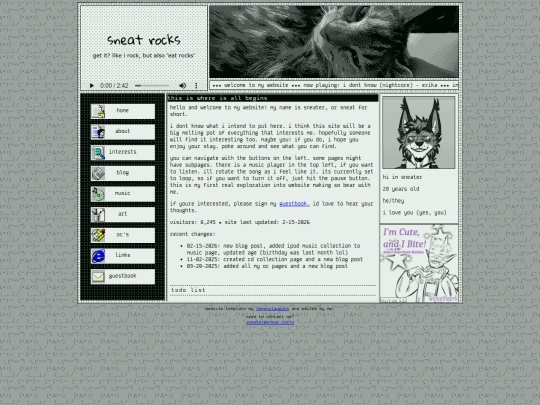Go to the oc's page

(x=123, y=235)
